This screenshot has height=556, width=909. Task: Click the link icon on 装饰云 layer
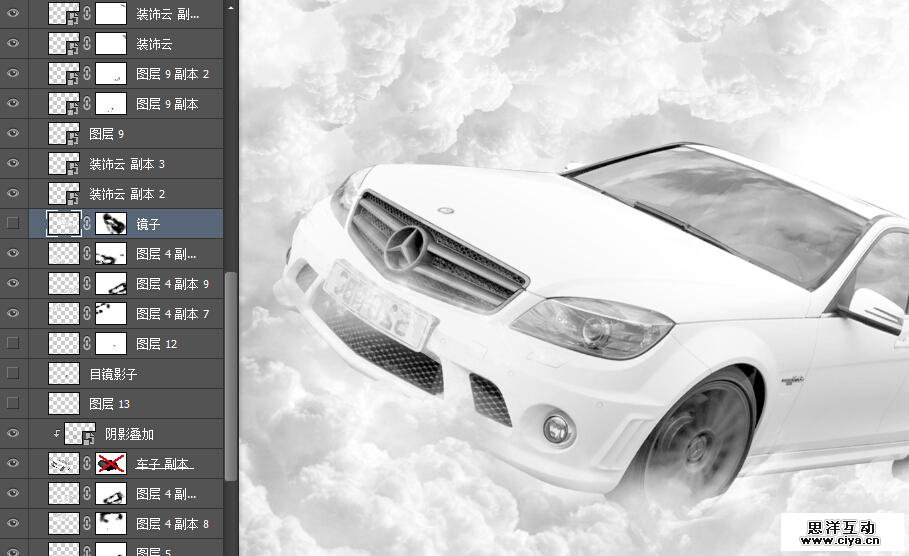pos(87,43)
